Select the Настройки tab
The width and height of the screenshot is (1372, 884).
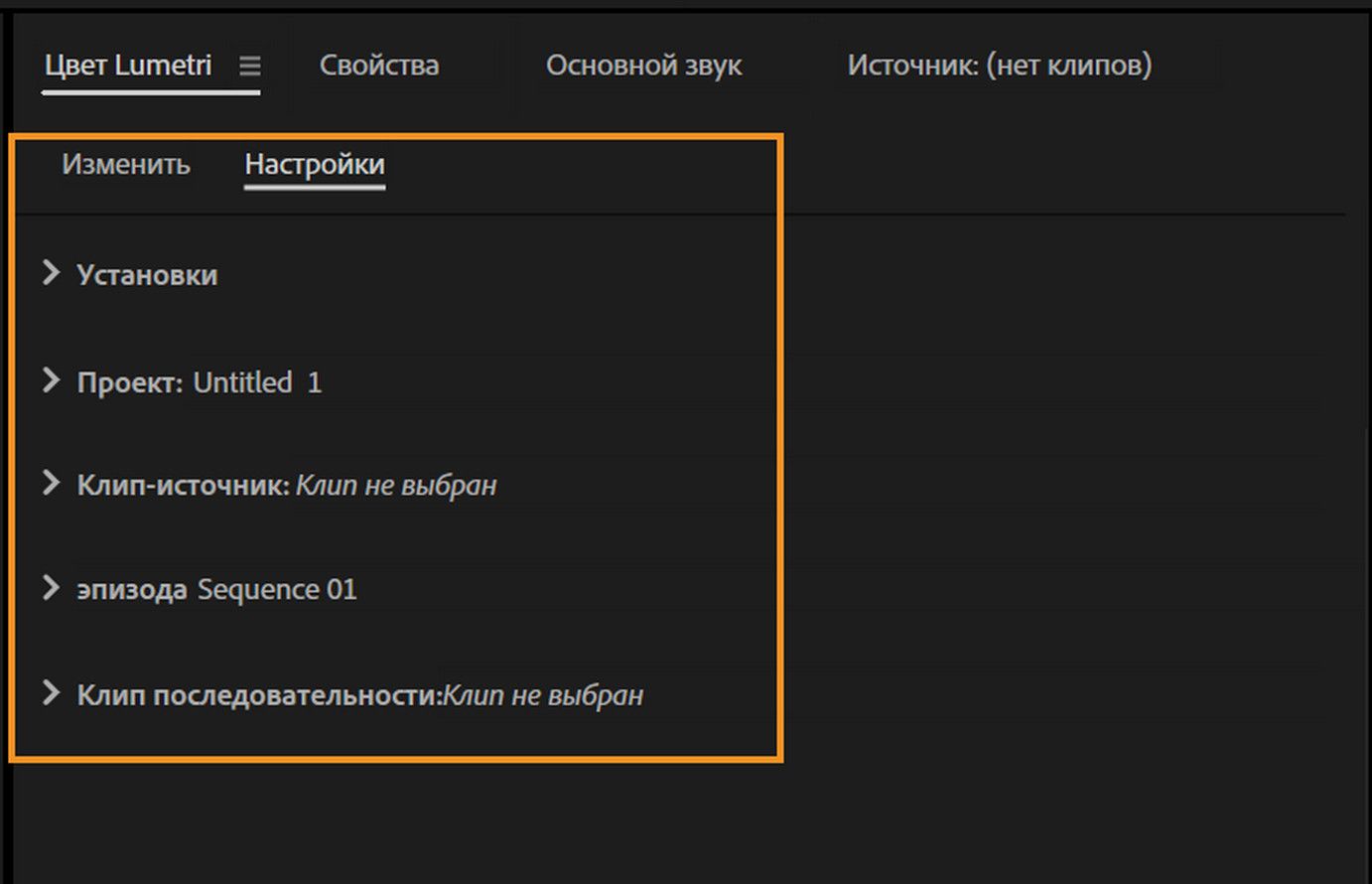tap(314, 165)
